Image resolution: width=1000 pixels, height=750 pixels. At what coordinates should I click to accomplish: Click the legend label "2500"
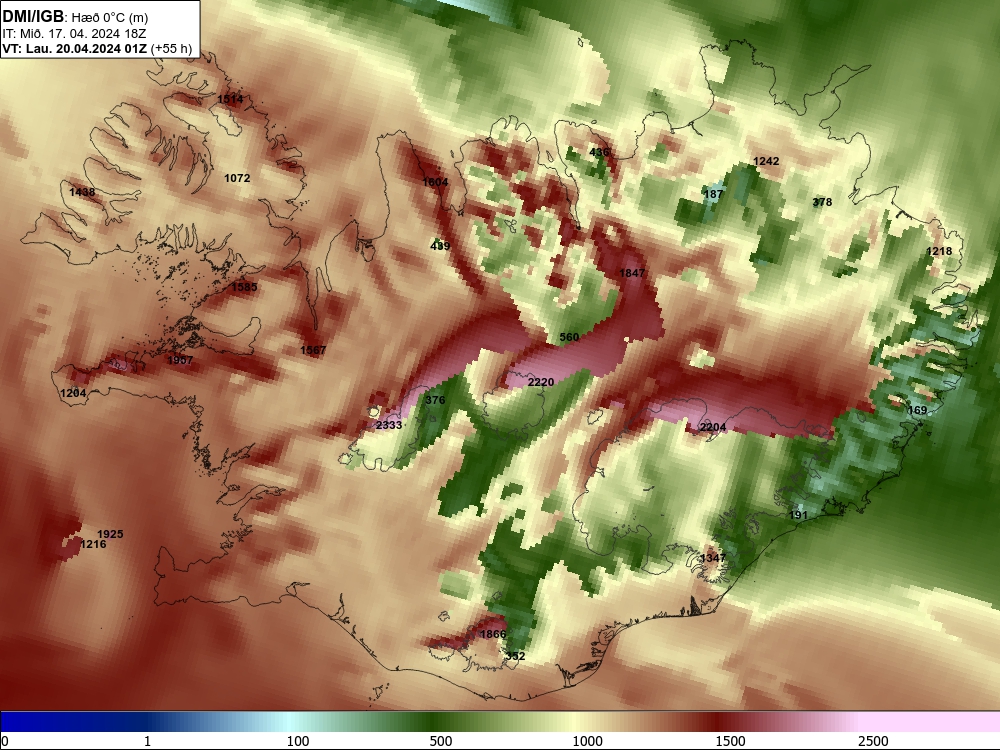[873, 741]
